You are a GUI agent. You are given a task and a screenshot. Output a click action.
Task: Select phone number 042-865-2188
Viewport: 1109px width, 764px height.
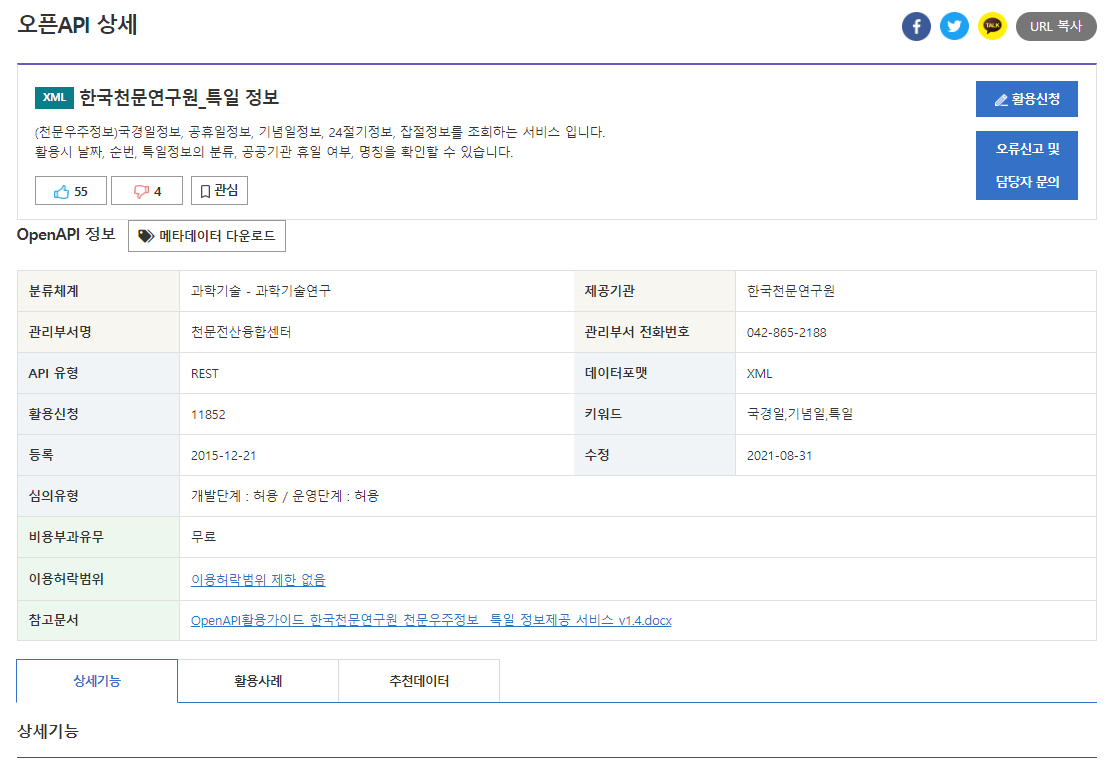click(786, 332)
